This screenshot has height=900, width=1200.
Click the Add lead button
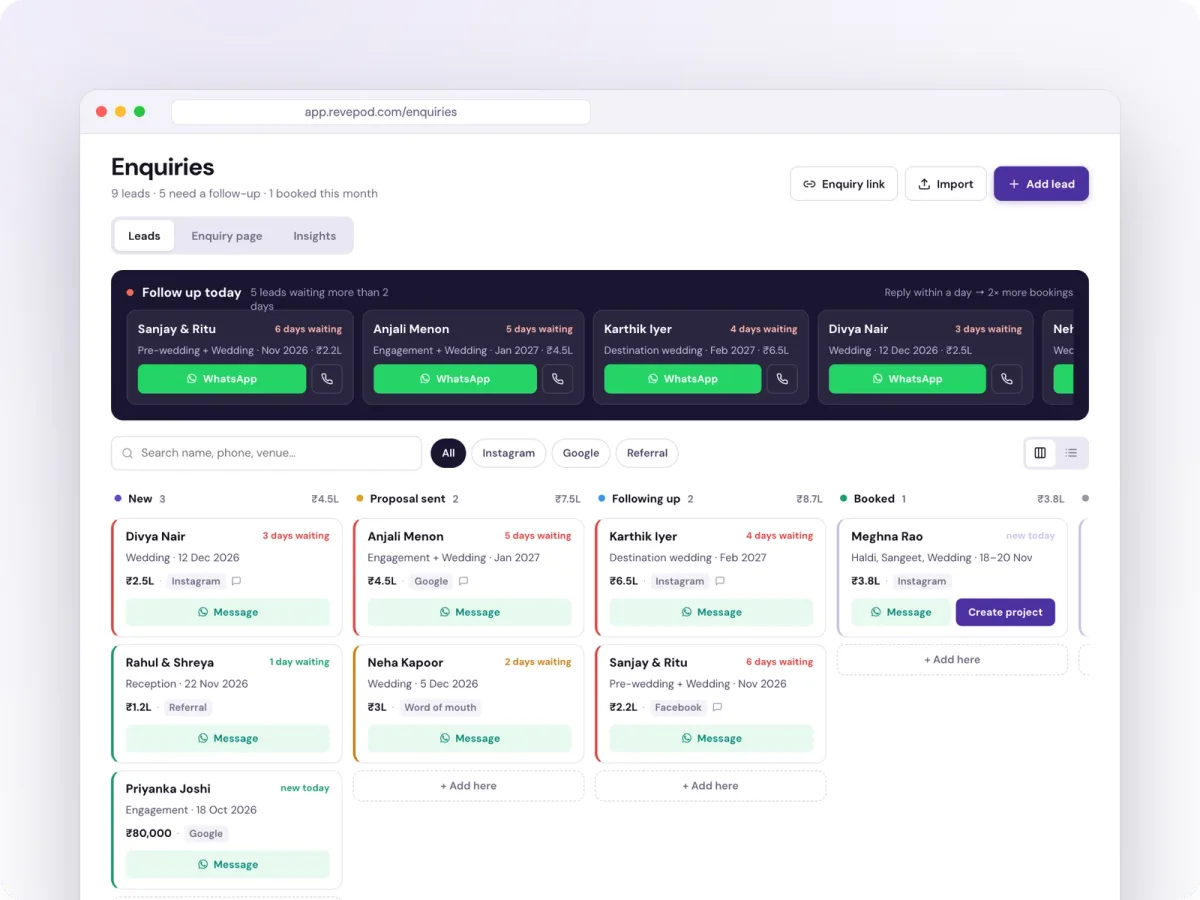[x=1041, y=184]
